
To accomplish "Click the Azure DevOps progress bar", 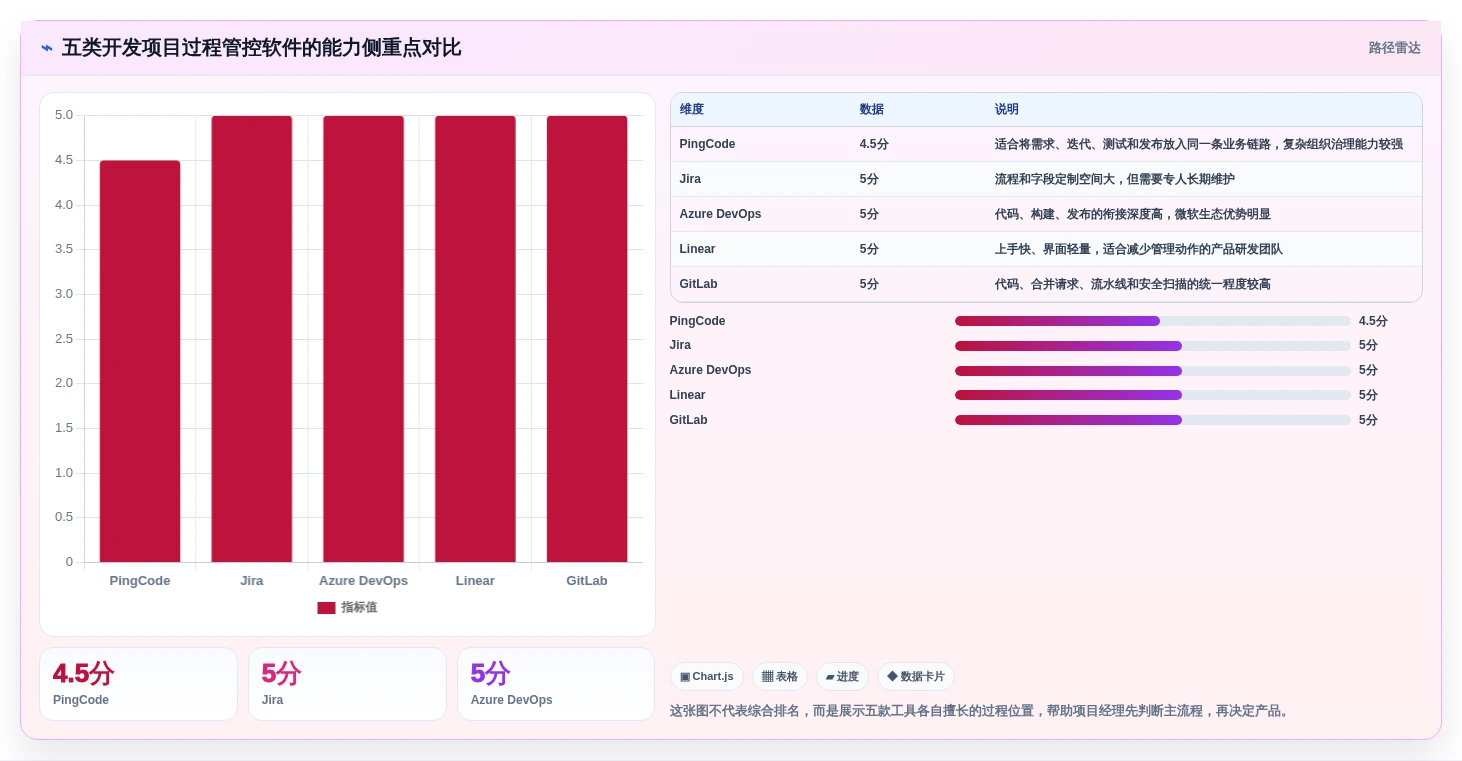I will (1152, 370).
